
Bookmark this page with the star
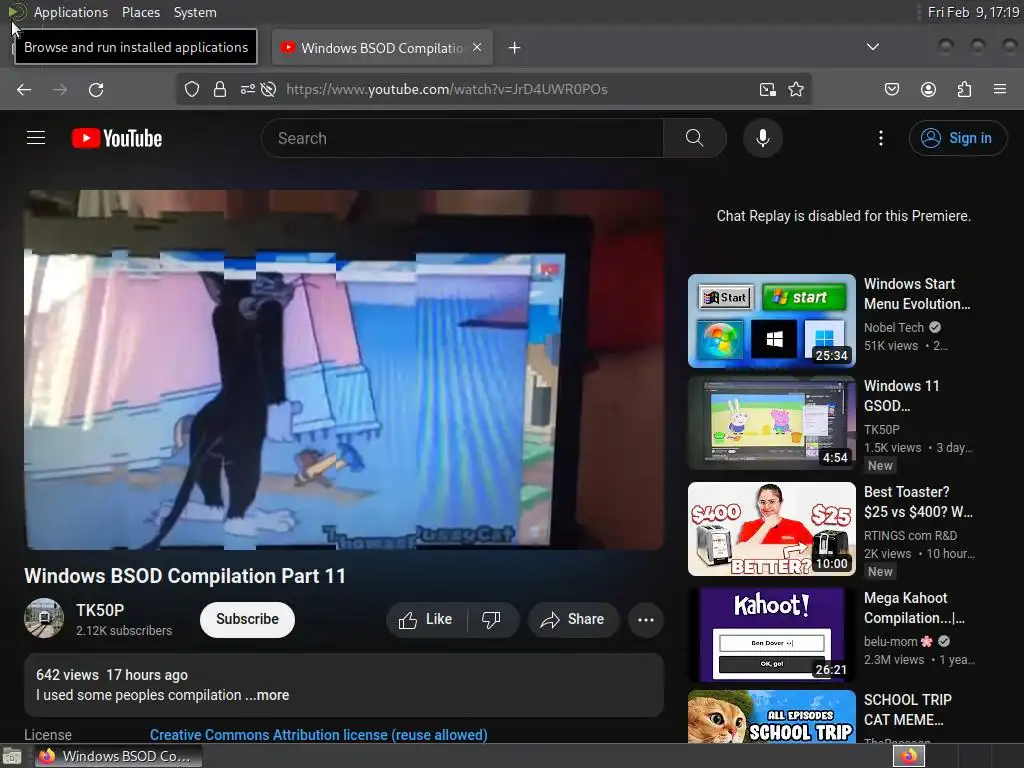[795, 89]
